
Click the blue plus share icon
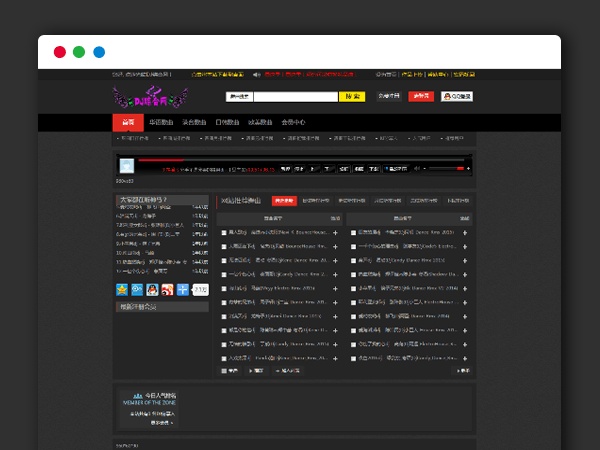coord(183,290)
